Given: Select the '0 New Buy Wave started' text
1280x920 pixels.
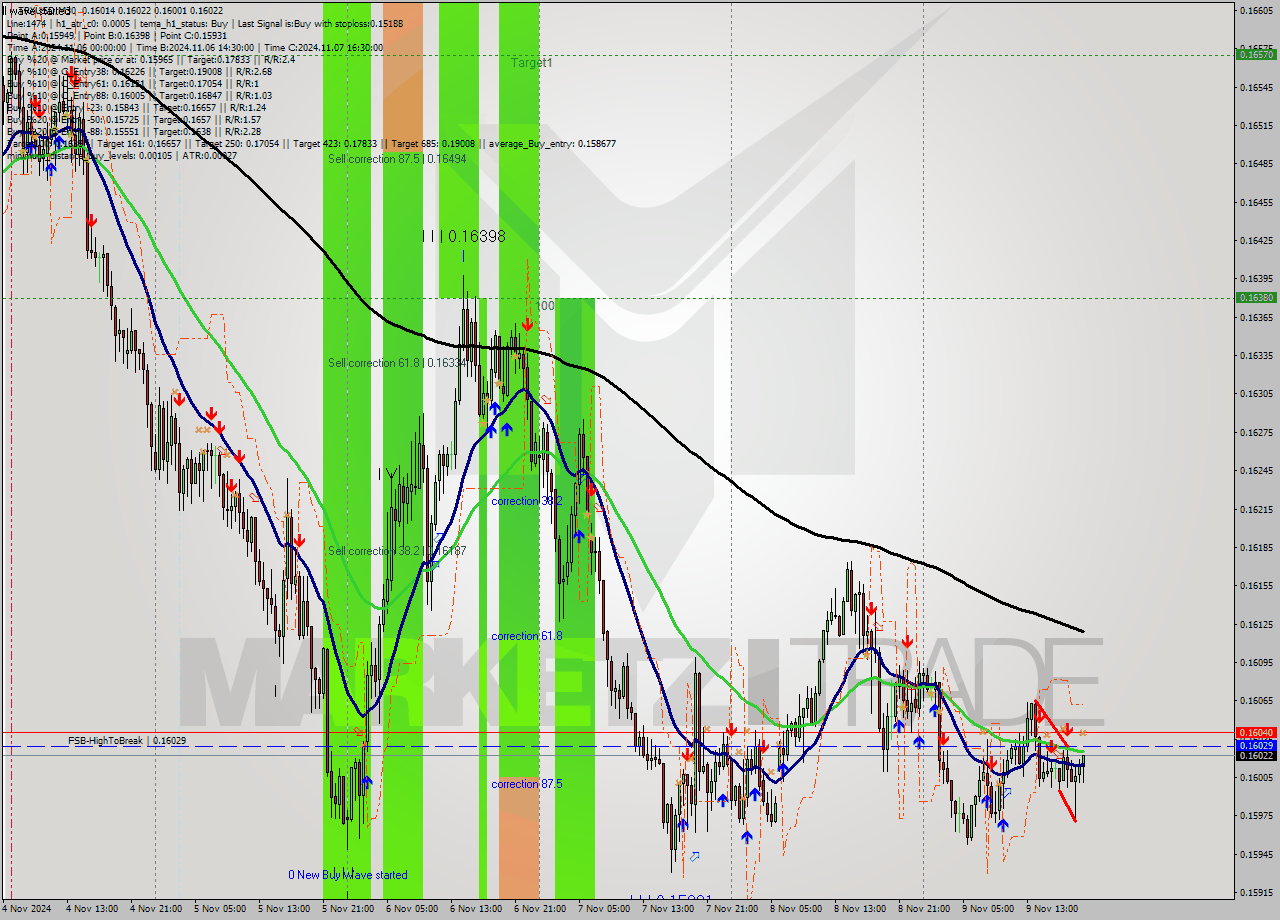Looking at the screenshot, I should [348, 874].
